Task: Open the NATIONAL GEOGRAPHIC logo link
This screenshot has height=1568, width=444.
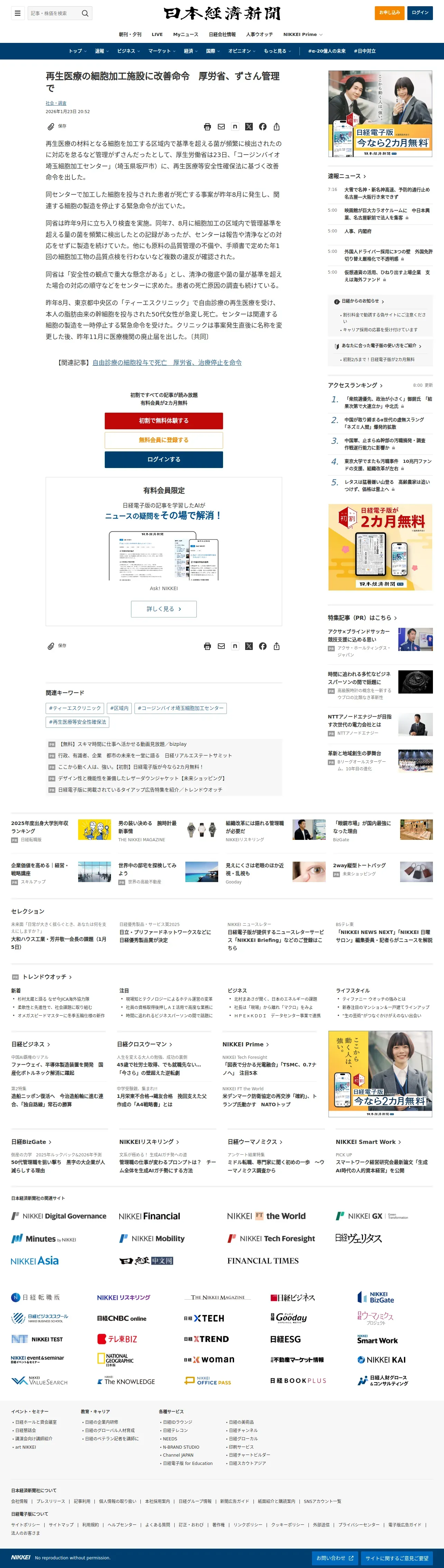Action: tap(115, 1359)
